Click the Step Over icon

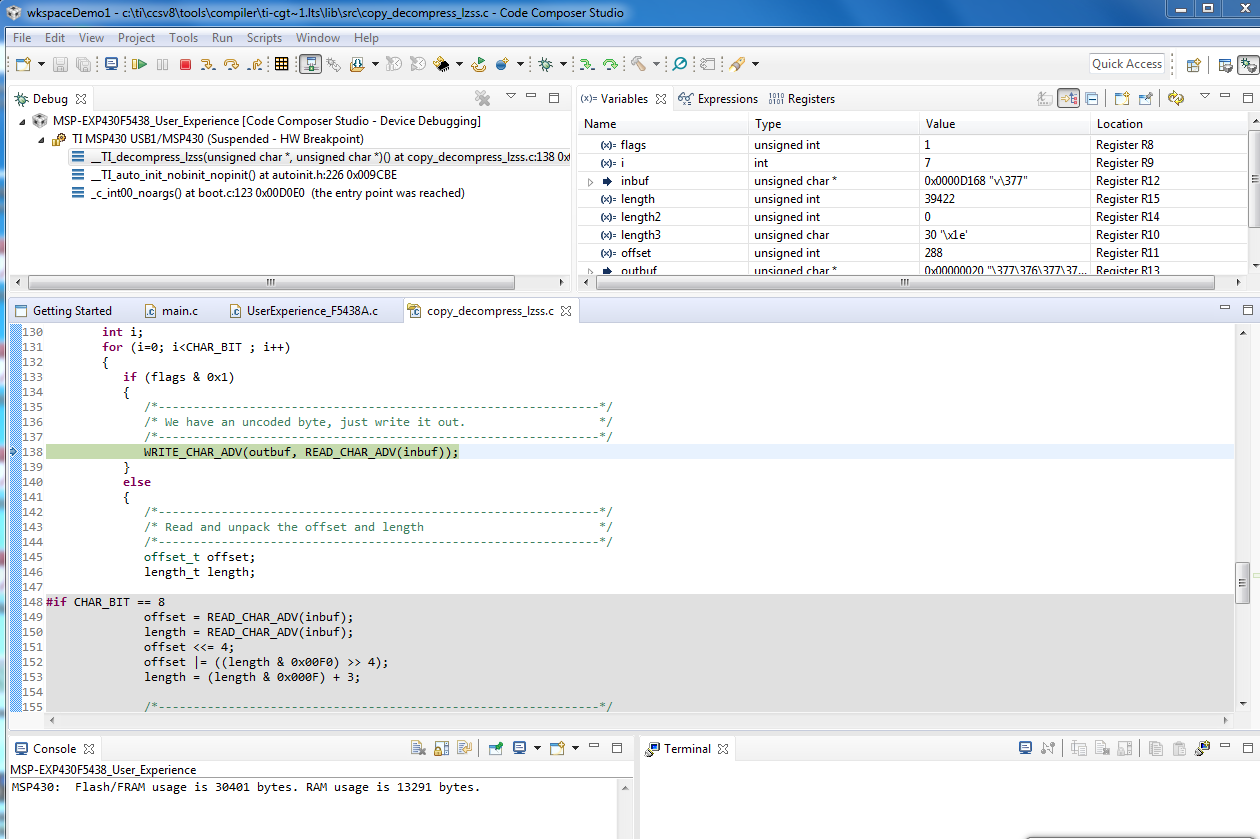231,64
